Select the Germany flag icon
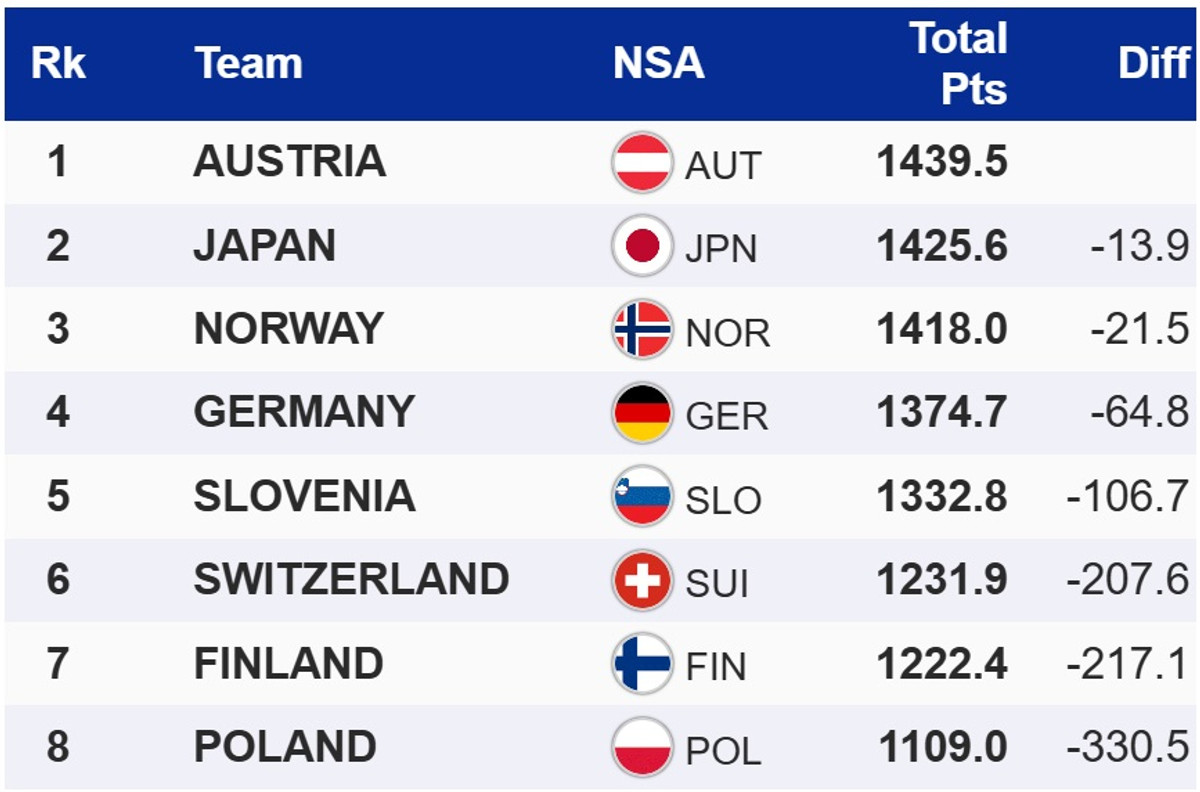 coord(642,413)
